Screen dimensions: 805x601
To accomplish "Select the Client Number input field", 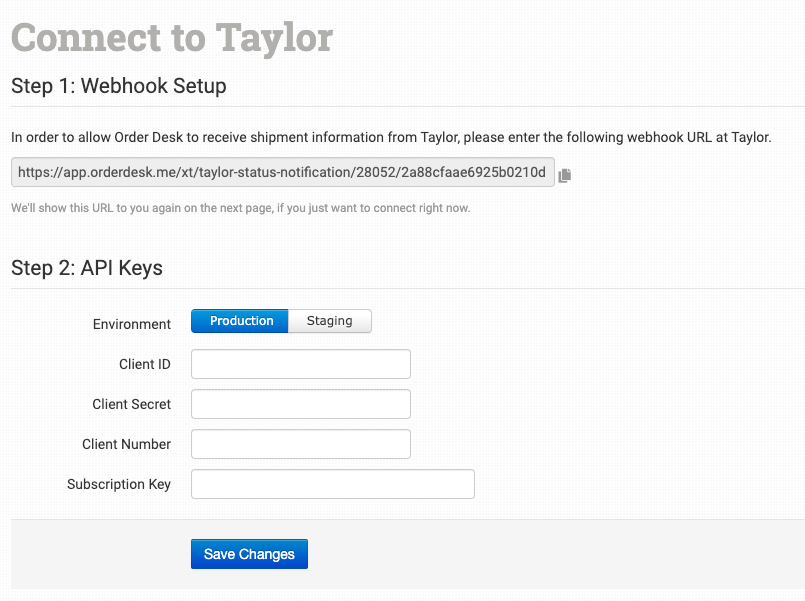I will click(x=300, y=444).
